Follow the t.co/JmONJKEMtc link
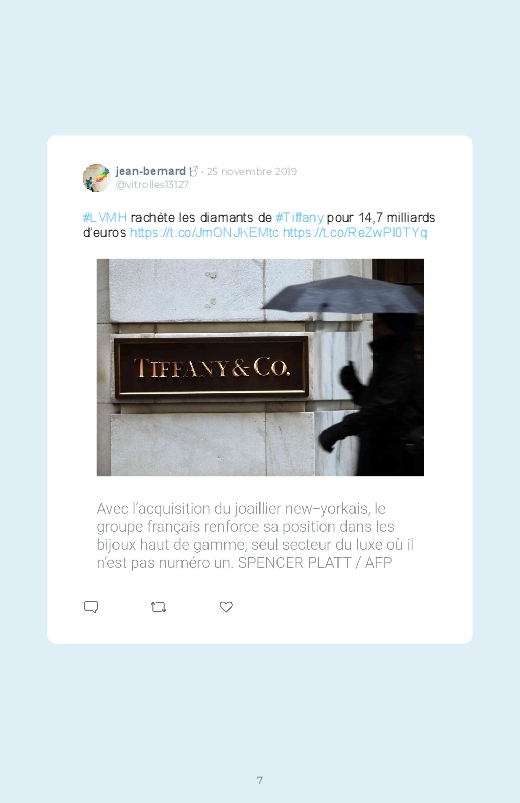This screenshot has height=803, width=520. [x=204, y=233]
